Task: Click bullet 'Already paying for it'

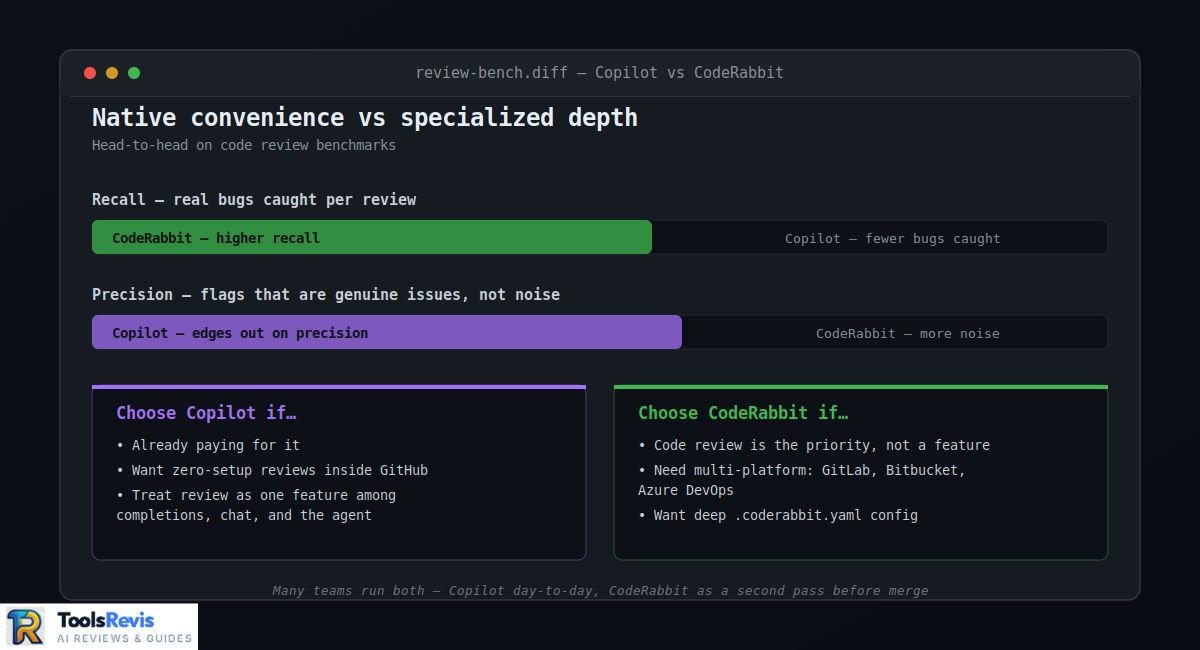Action: point(208,445)
